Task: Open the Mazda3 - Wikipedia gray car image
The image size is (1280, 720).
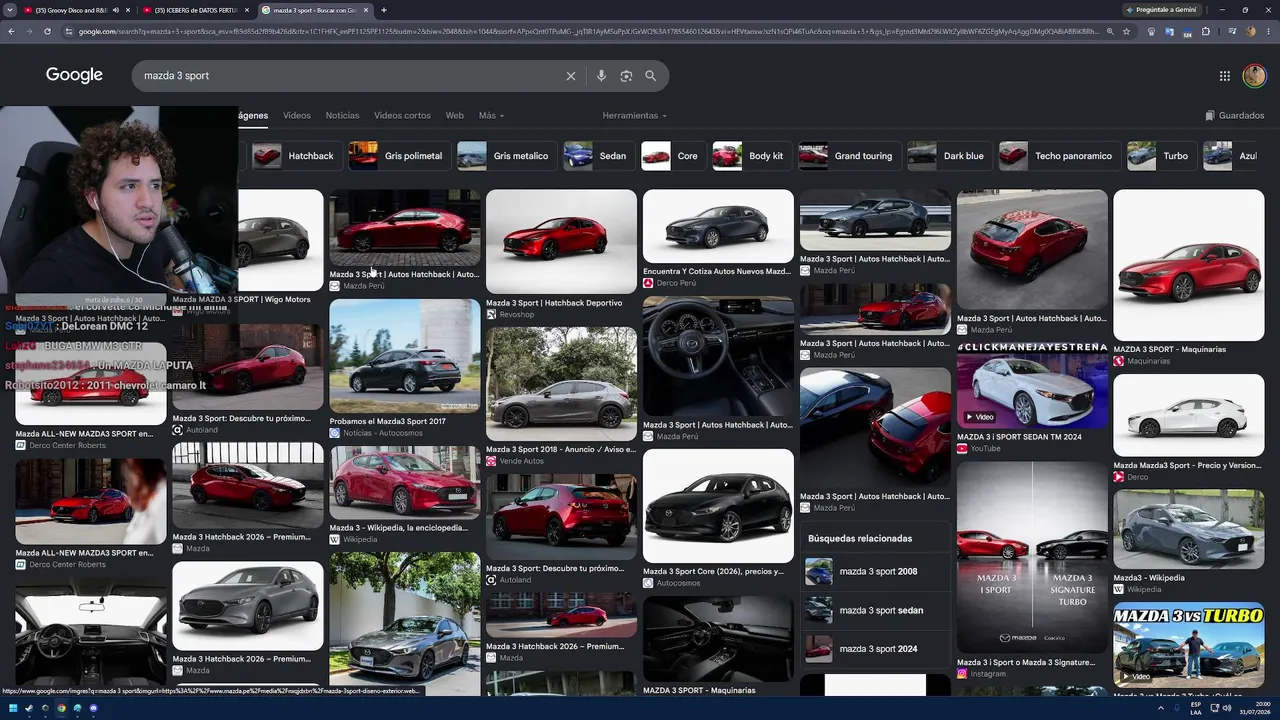Action: pos(1189,529)
